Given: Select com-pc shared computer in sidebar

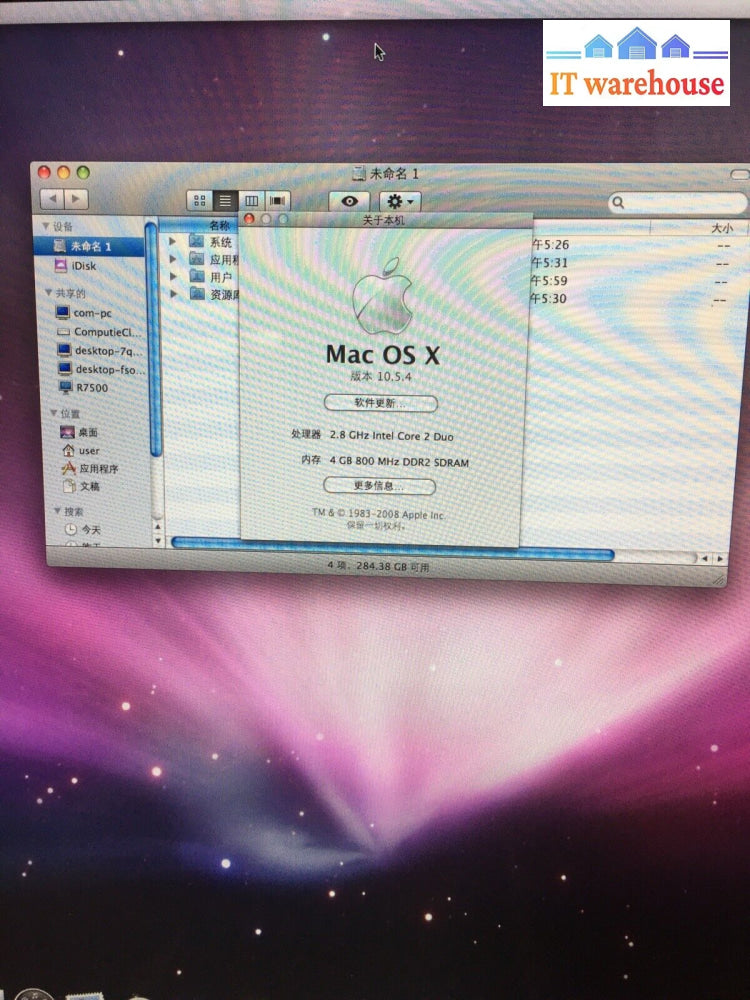Looking at the screenshot, I should [x=91, y=313].
